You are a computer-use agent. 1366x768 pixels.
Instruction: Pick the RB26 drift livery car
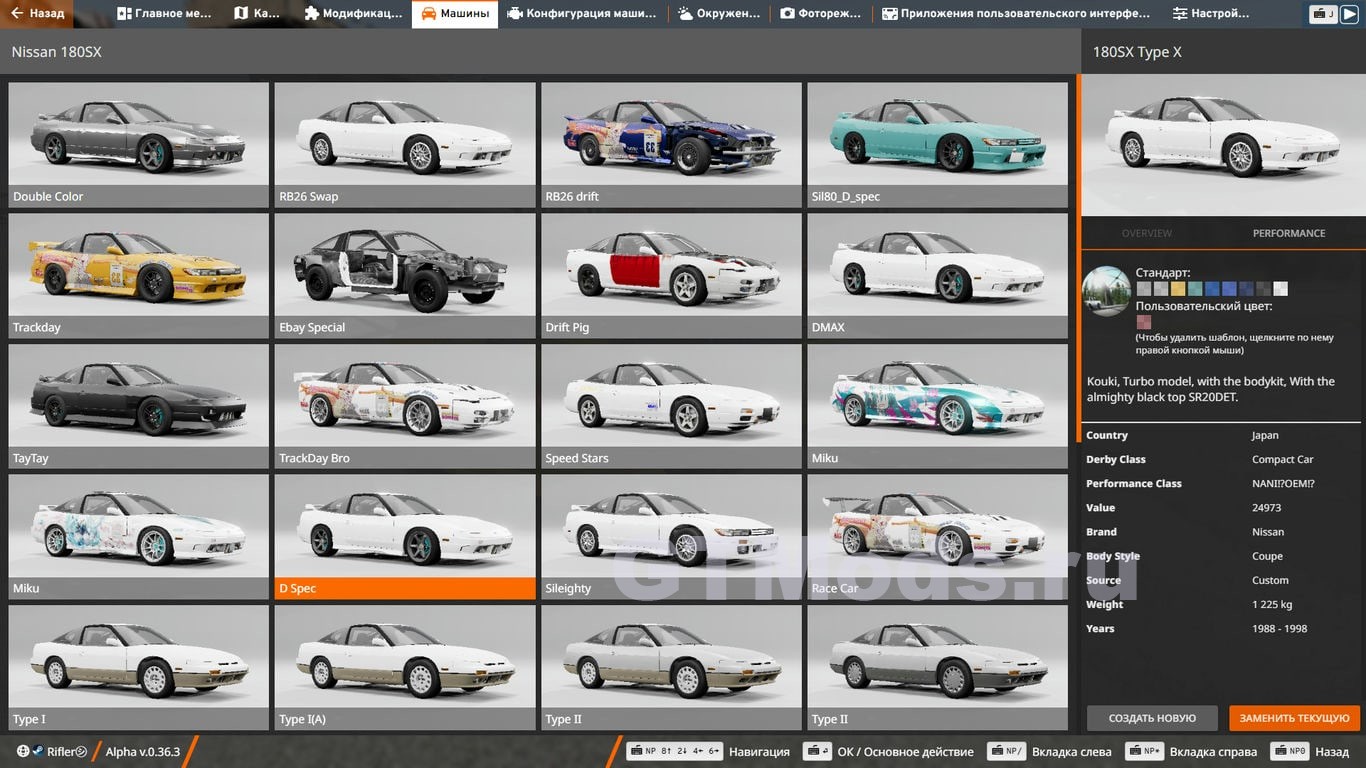click(x=671, y=144)
